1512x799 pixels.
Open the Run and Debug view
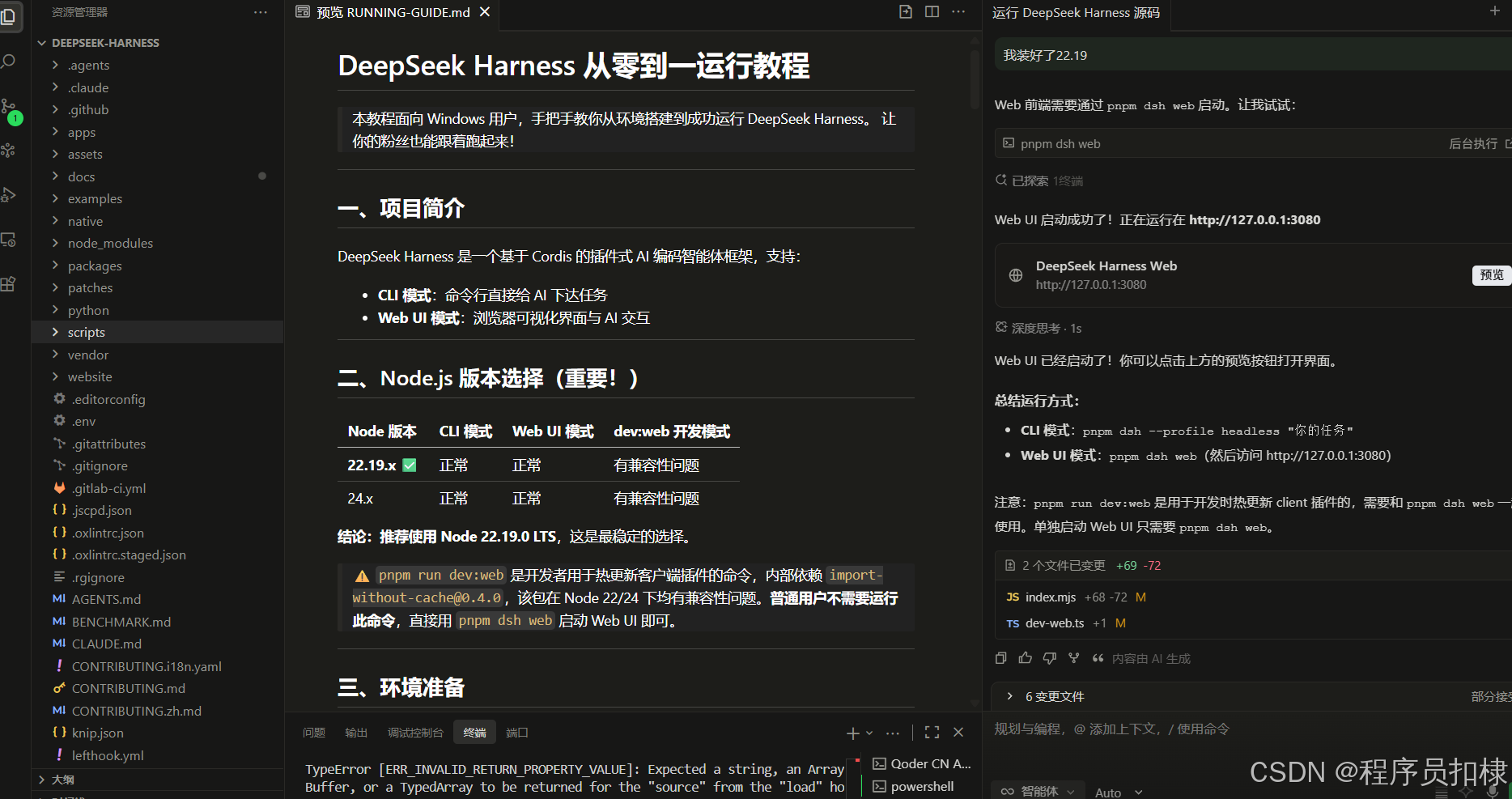click(x=8, y=195)
